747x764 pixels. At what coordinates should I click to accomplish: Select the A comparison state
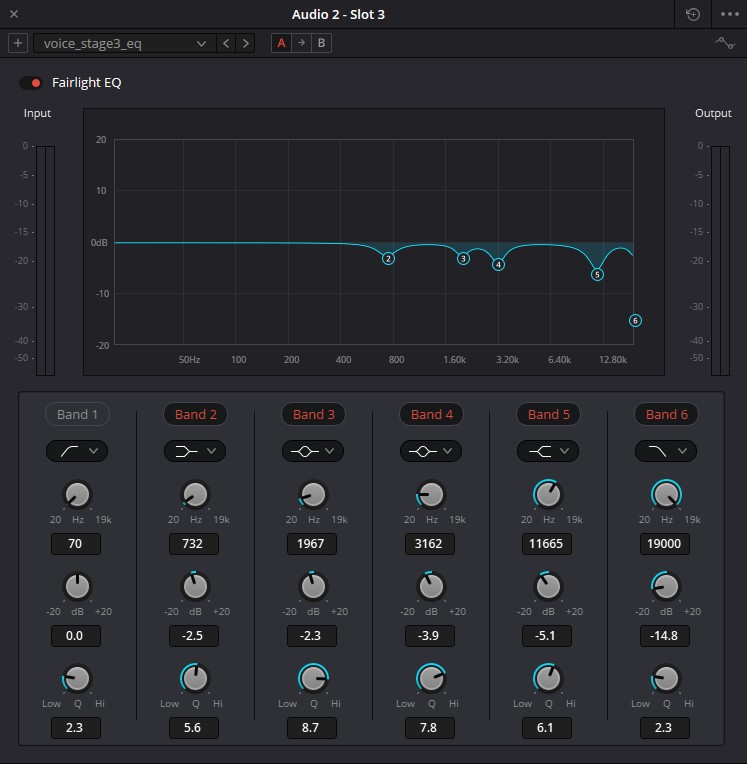coord(281,43)
